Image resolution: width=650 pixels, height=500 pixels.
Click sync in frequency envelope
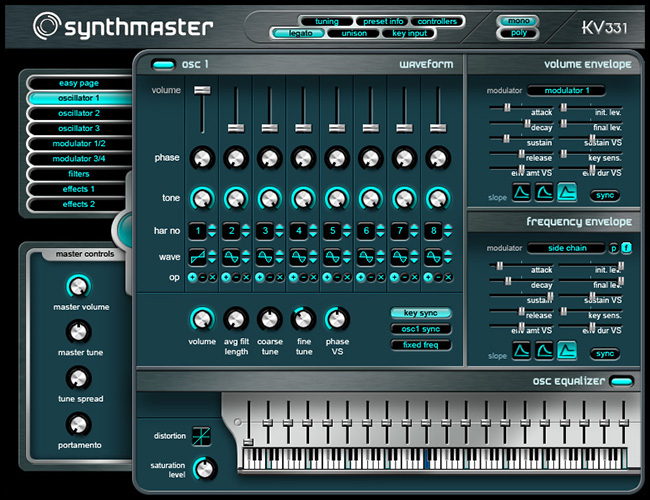pos(605,354)
